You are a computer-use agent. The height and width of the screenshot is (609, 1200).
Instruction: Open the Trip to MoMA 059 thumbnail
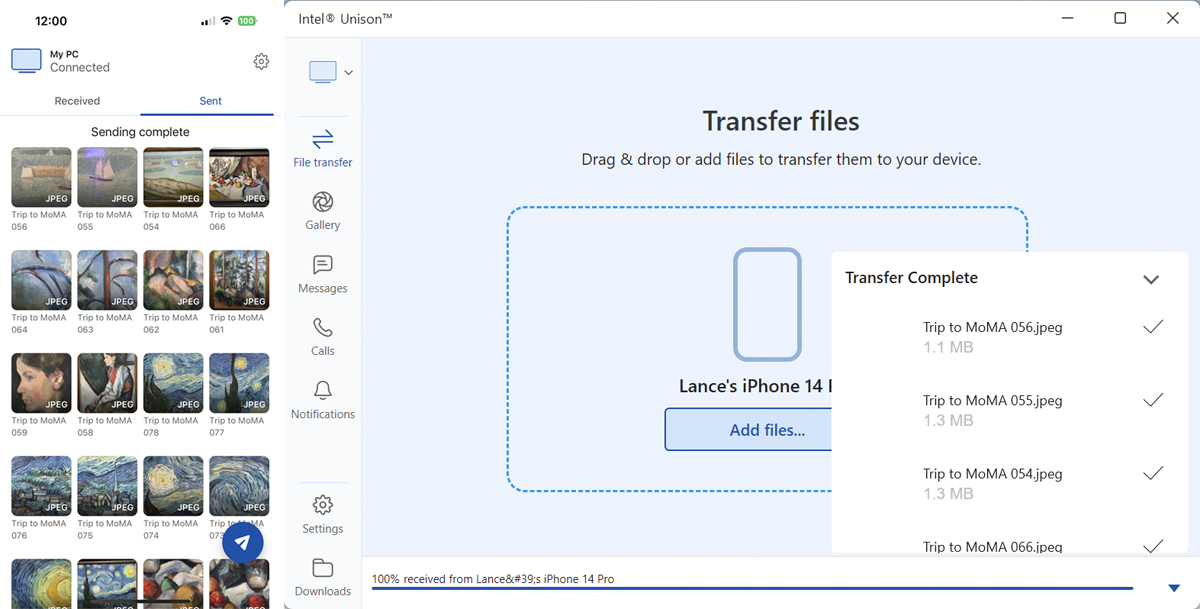click(x=41, y=383)
